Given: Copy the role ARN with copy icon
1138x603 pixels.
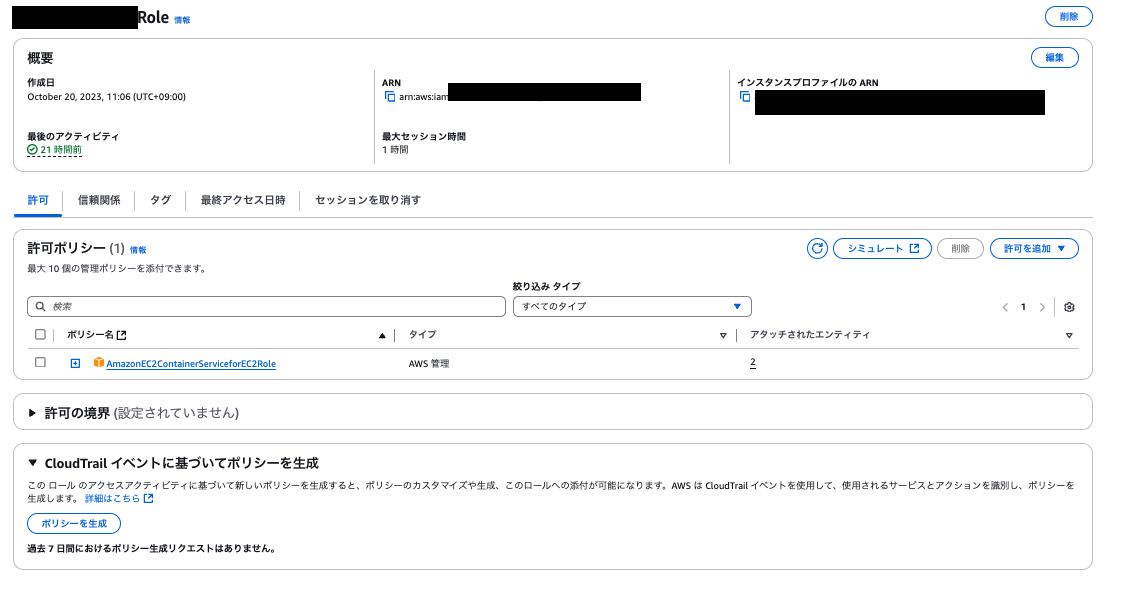Looking at the screenshot, I should [390, 97].
